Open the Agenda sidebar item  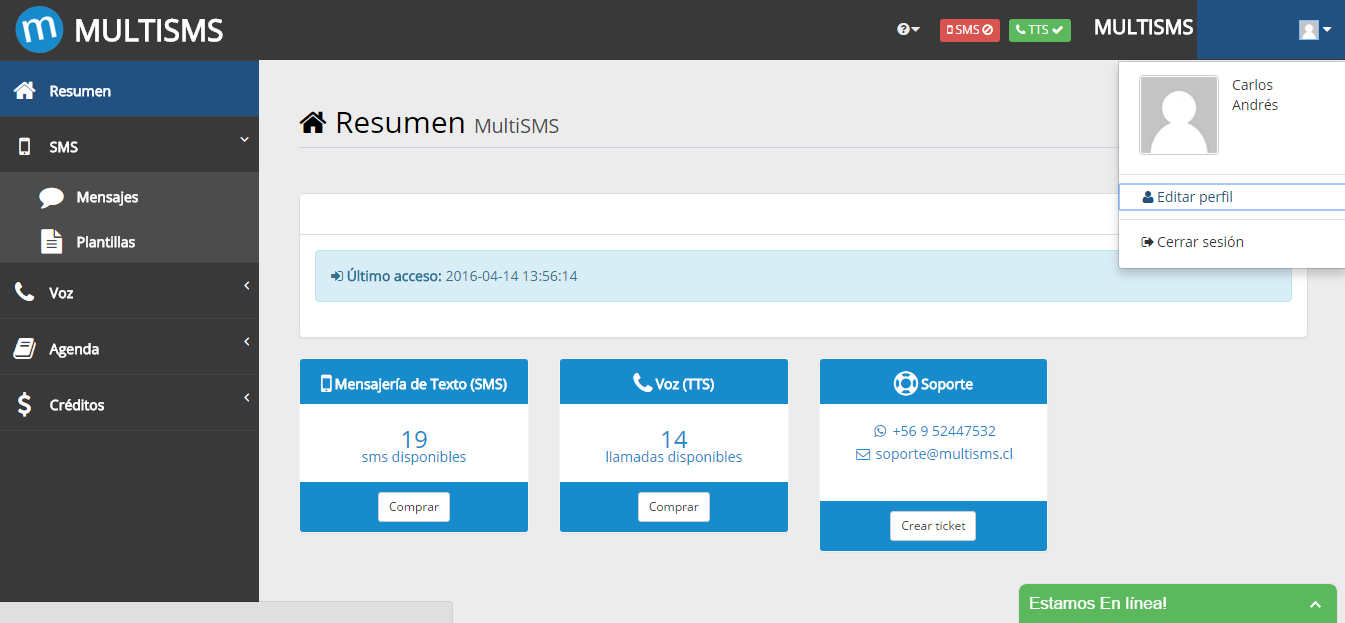[x=129, y=349]
